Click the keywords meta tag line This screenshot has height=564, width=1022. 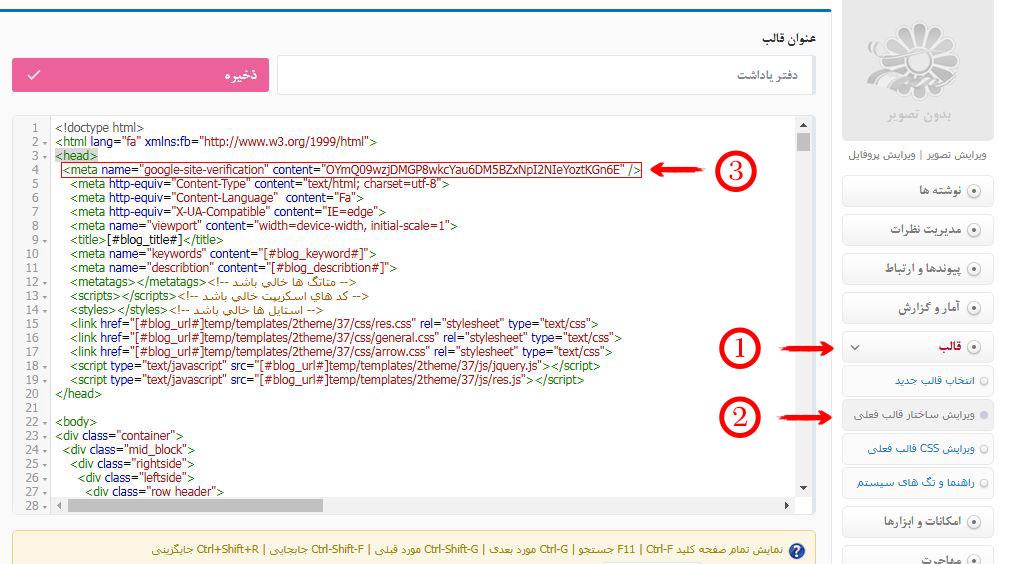[x=223, y=254]
